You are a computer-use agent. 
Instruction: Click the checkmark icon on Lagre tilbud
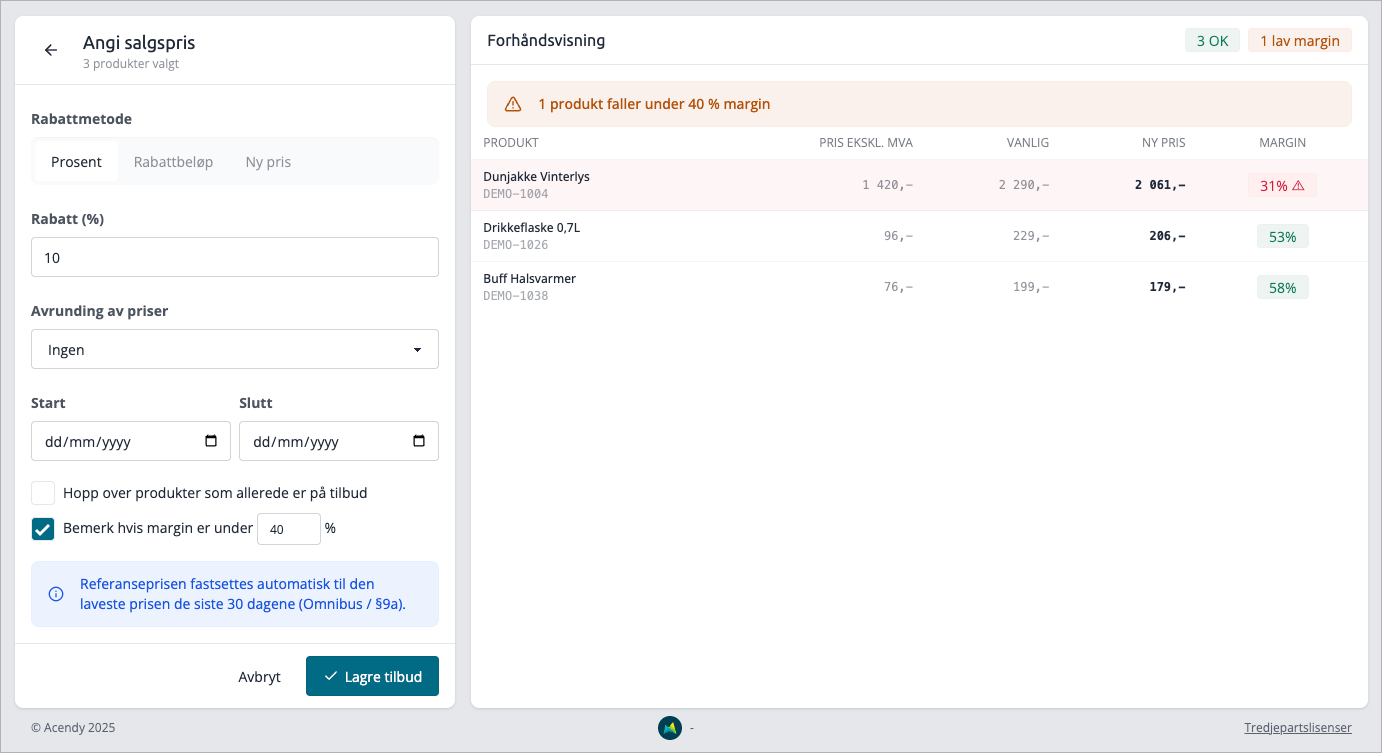point(331,676)
